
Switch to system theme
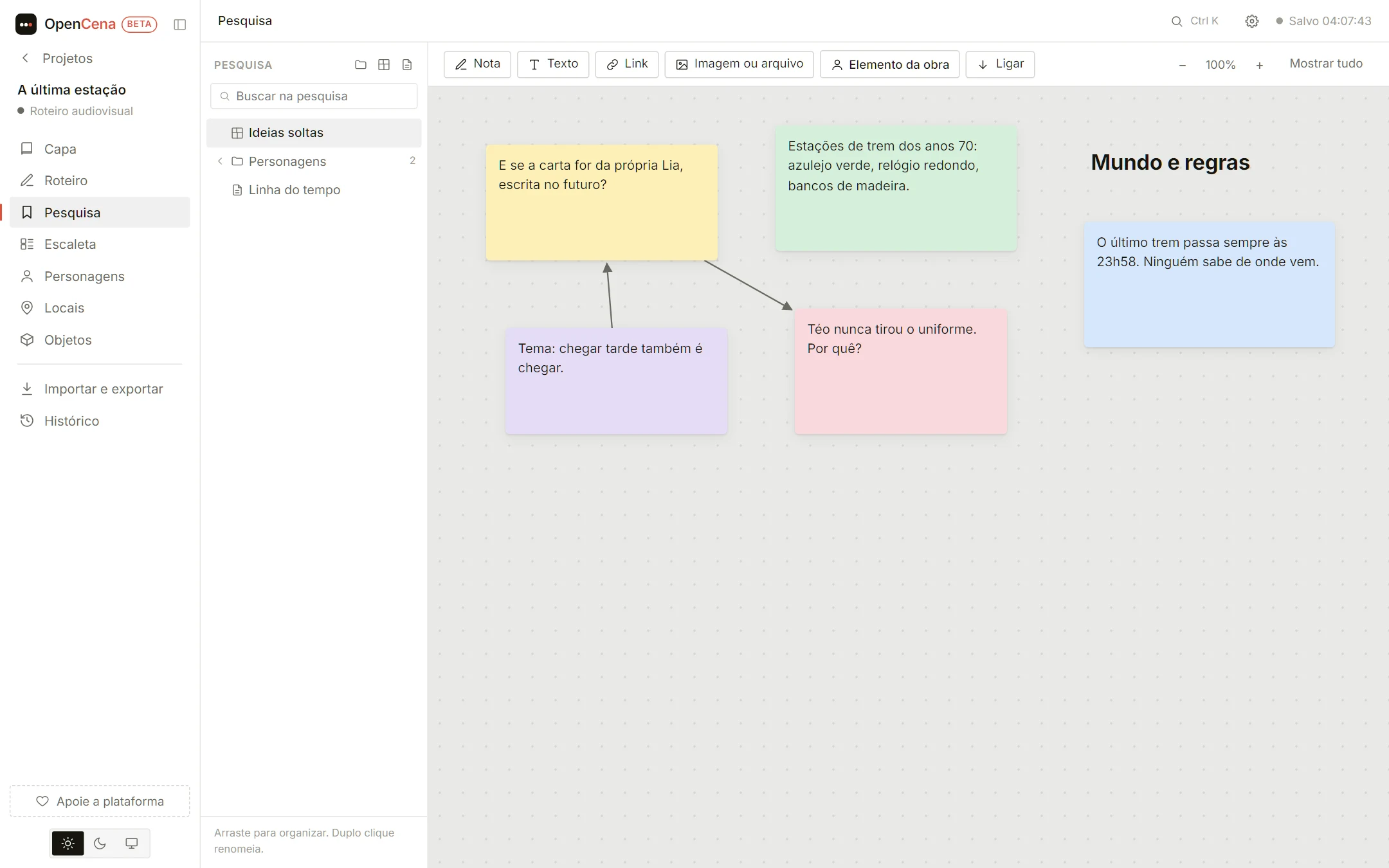point(131,844)
